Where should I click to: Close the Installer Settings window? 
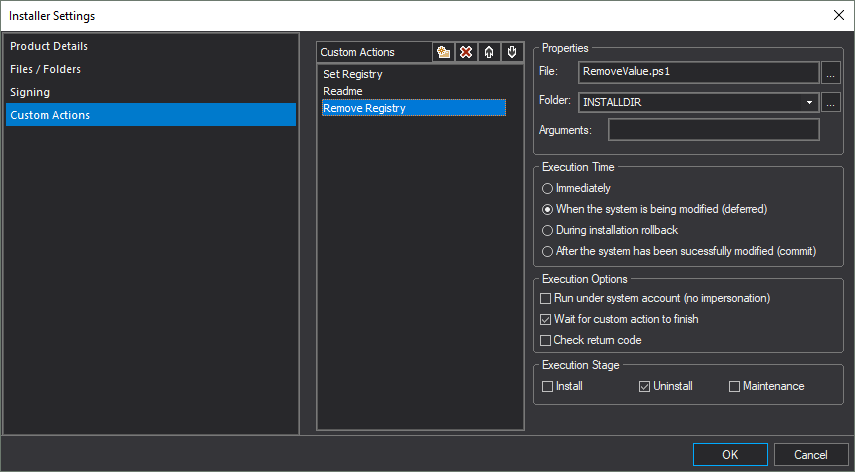pos(839,15)
